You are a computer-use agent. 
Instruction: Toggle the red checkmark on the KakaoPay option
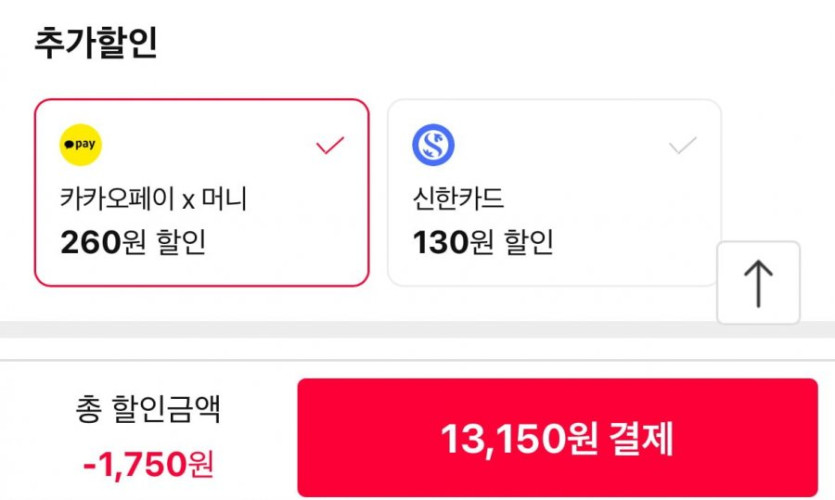click(329, 146)
